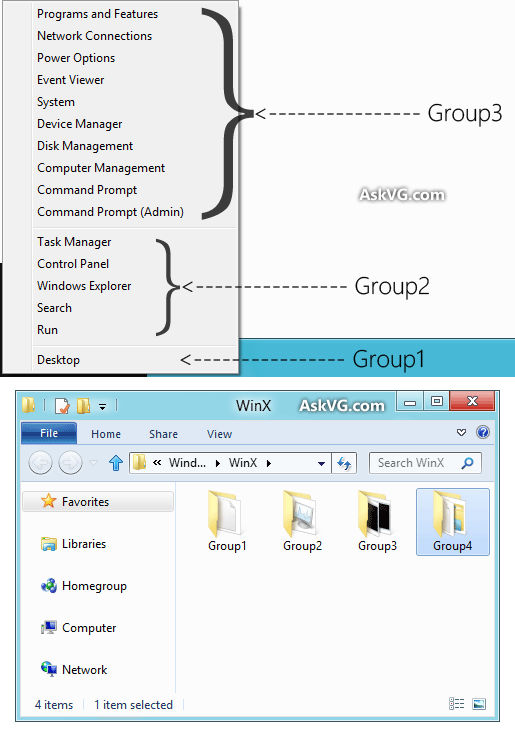Click '4 items' status bar text
The height and width of the screenshot is (736, 515).
pyautogui.click(x=54, y=705)
